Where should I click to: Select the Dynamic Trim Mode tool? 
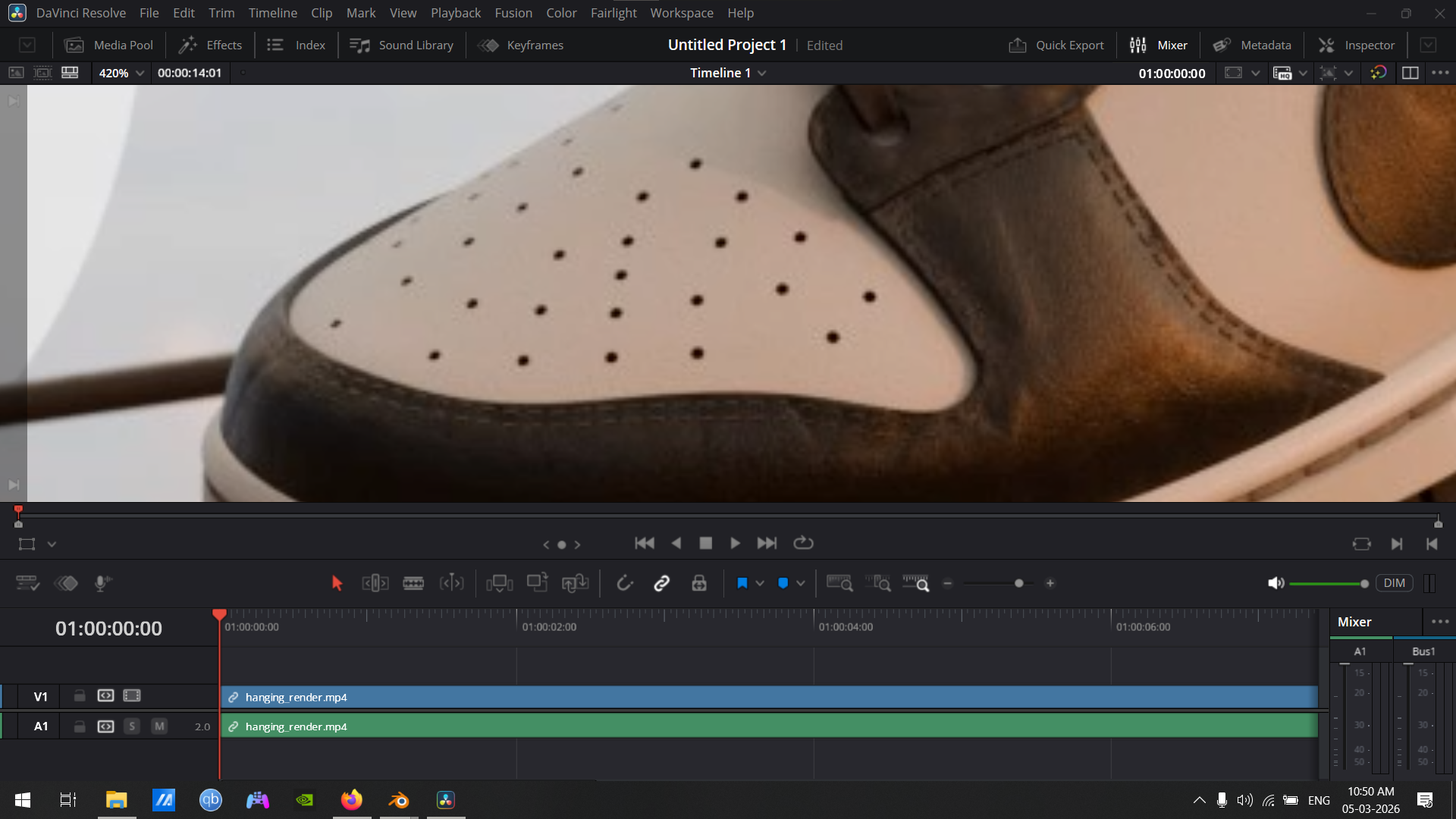pos(451,583)
